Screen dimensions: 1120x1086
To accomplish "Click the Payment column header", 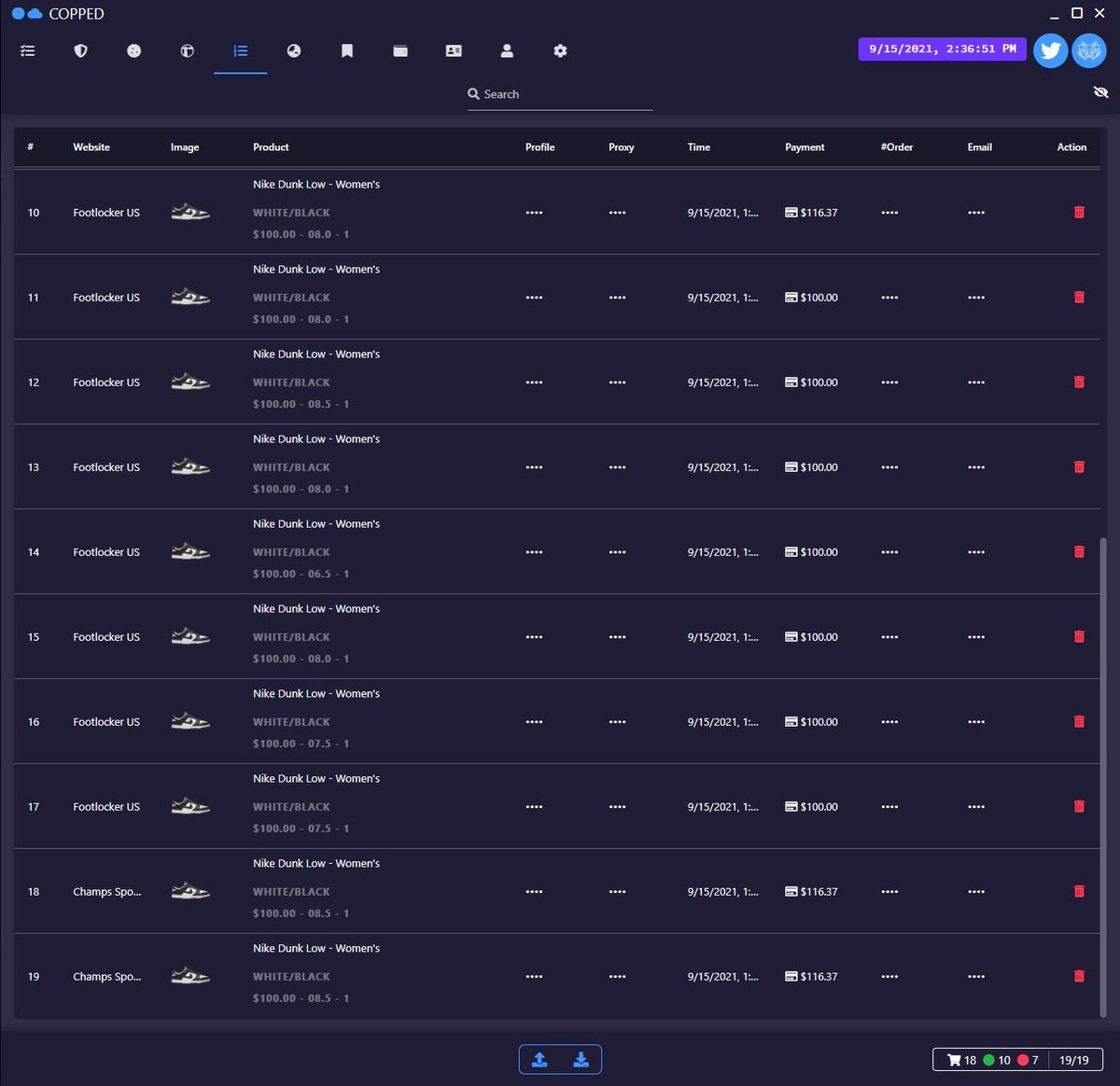I will pyautogui.click(x=805, y=147).
